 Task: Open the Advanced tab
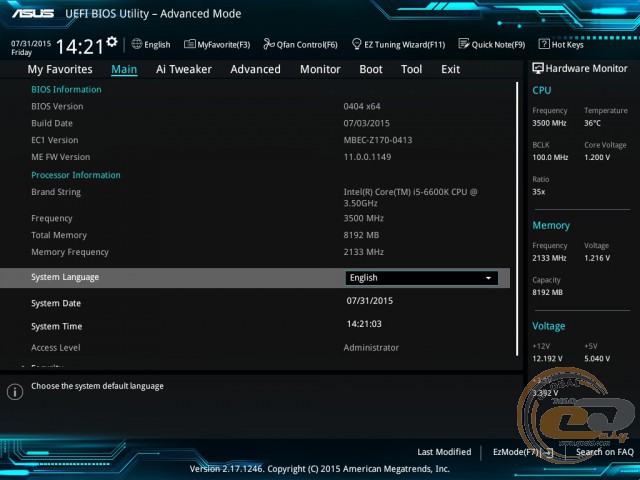[256, 69]
